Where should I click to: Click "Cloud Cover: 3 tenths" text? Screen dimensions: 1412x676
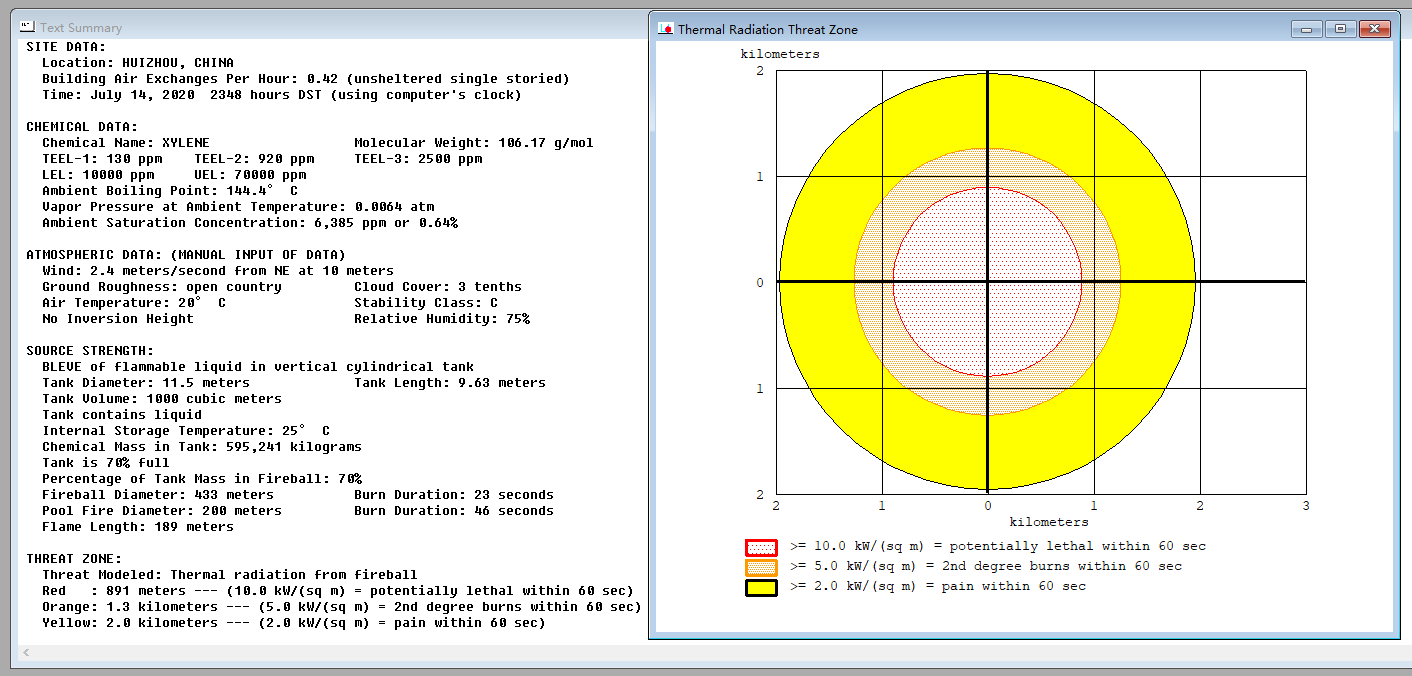coord(438,287)
